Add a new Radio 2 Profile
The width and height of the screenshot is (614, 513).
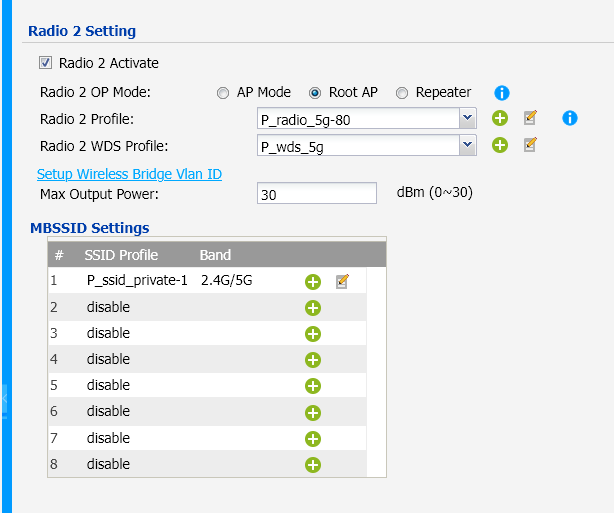pos(500,118)
